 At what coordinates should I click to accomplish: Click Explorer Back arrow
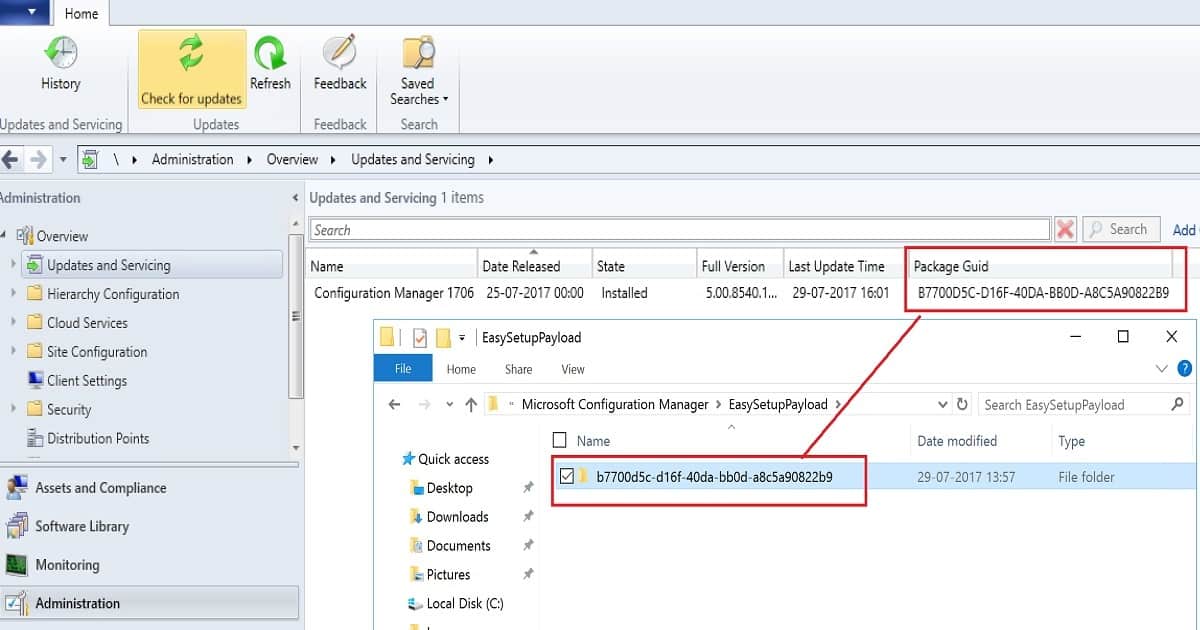coord(394,405)
